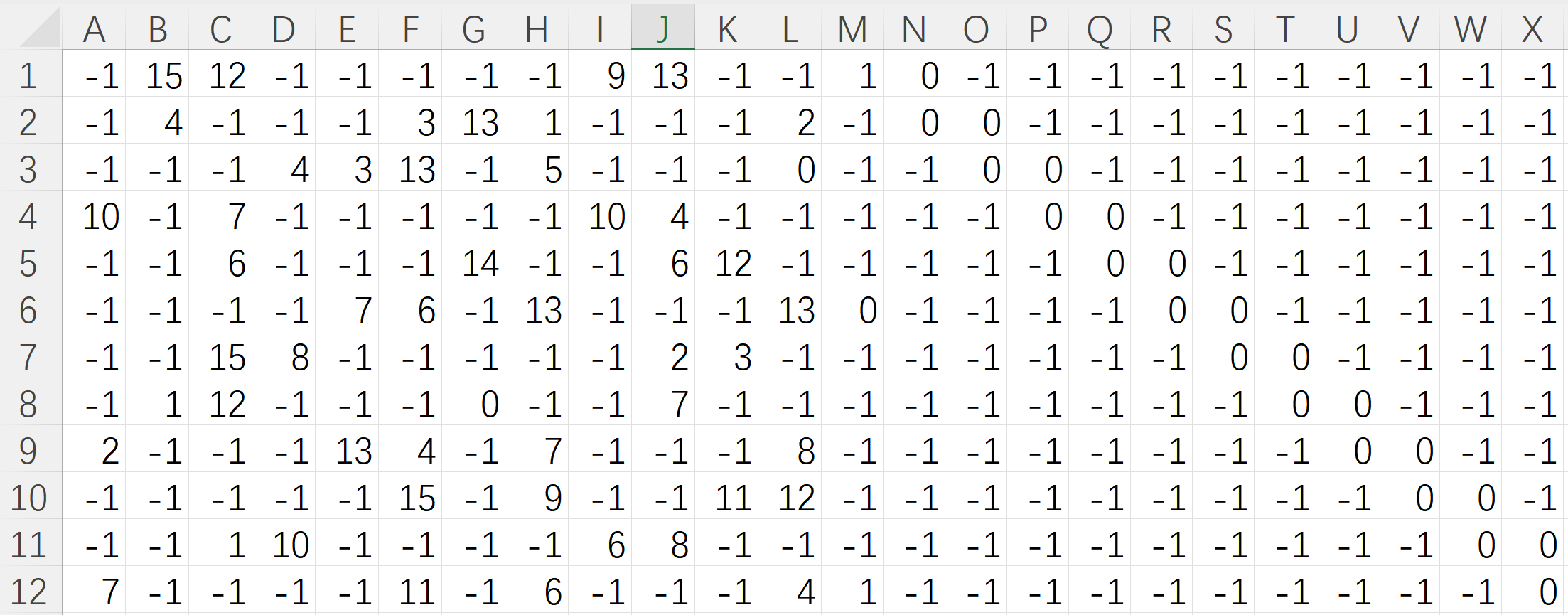
Task: Click the row 7 header
Action: (28, 357)
